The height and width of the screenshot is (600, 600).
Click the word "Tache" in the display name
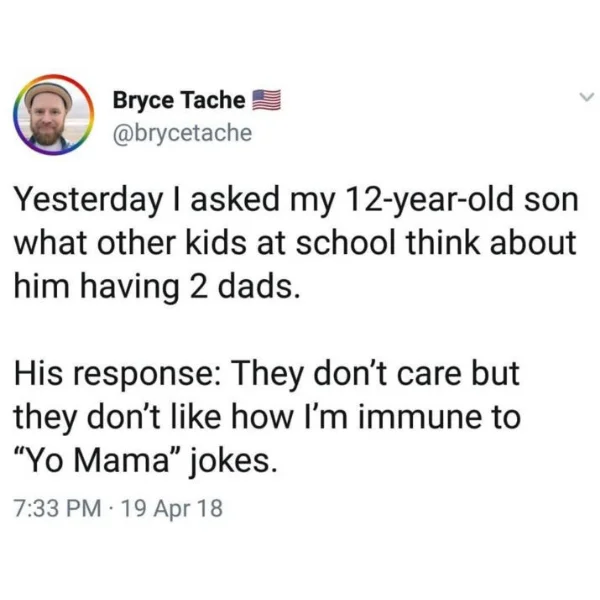[213, 100]
